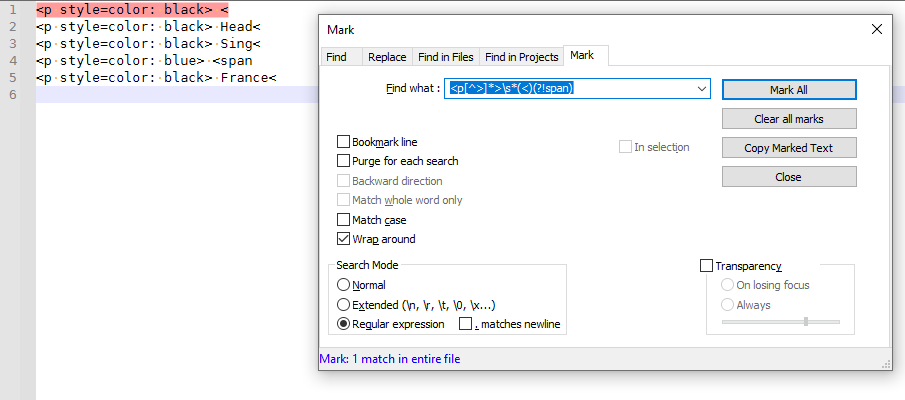905x400 pixels.
Task: Click Copy Marked Text button
Action: (x=788, y=148)
